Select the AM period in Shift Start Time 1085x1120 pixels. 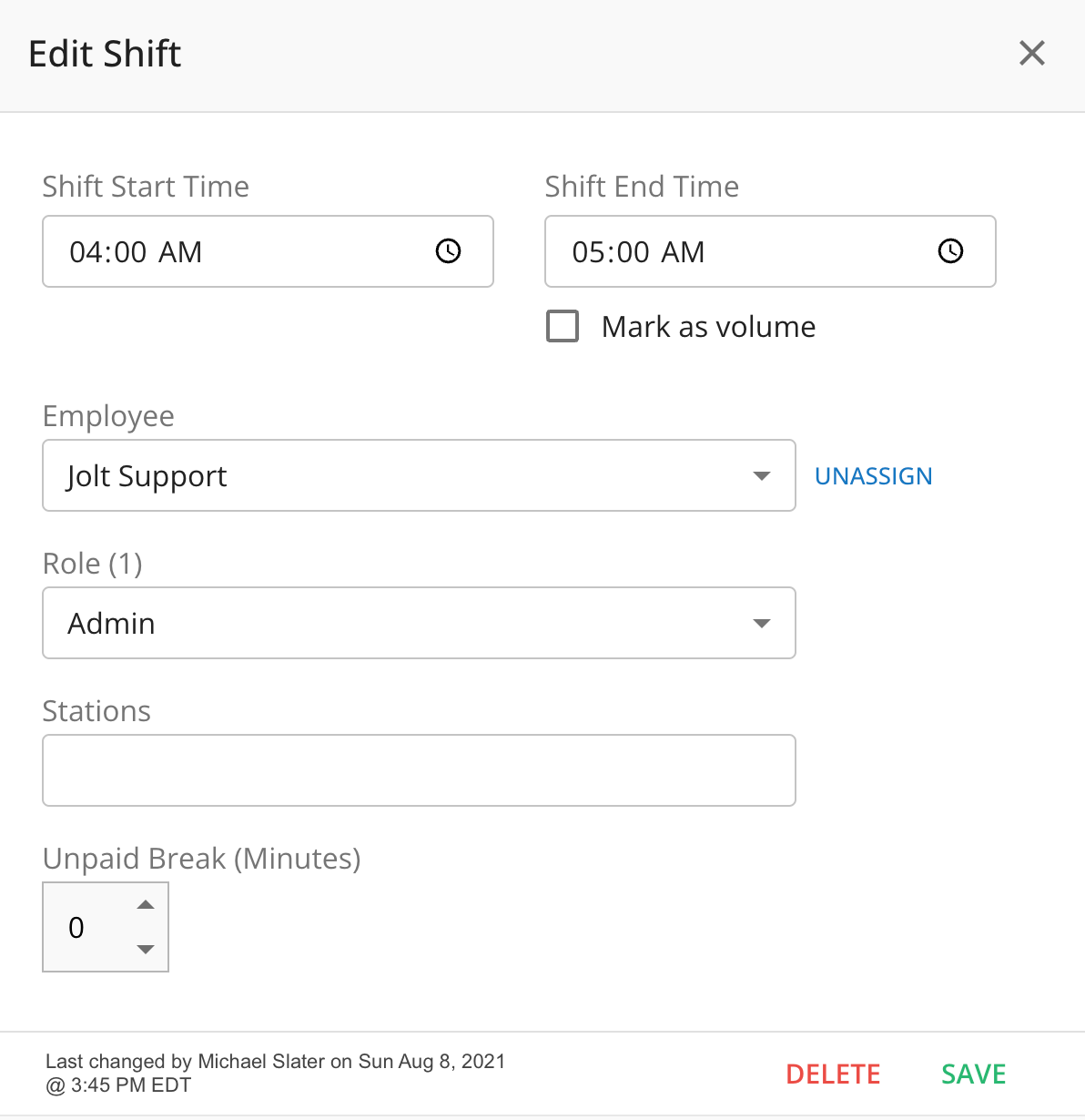coord(180,252)
